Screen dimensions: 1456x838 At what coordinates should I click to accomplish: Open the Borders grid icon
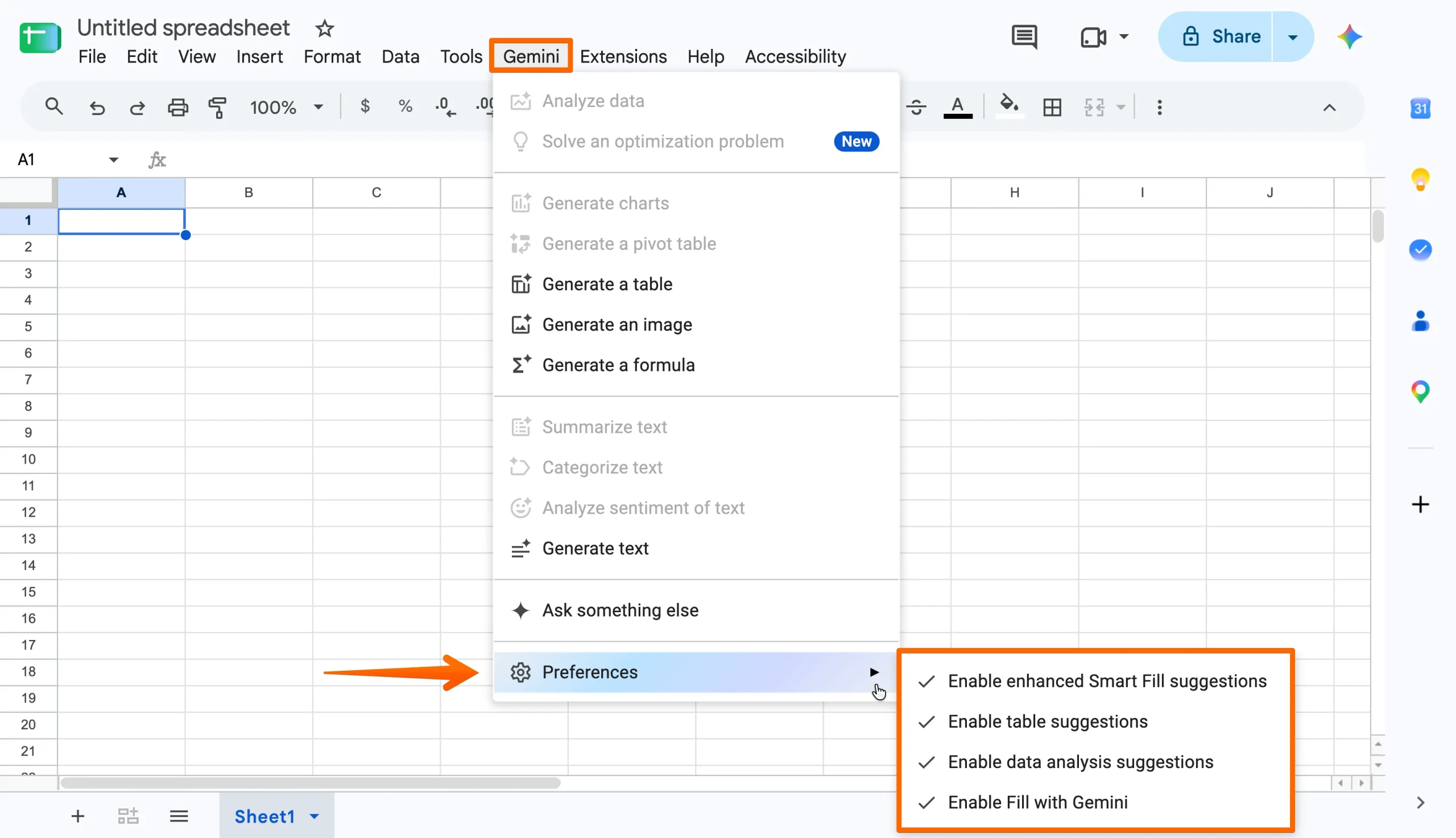click(1052, 107)
